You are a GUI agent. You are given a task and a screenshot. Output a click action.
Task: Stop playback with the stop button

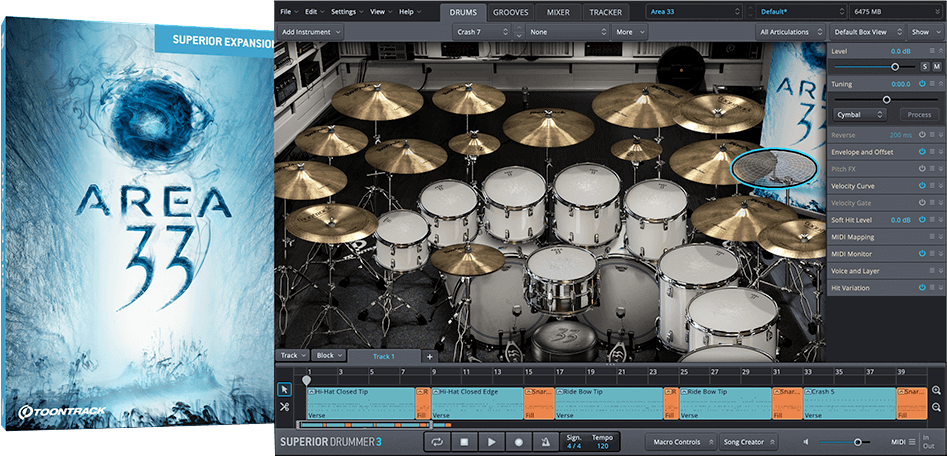[x=464, y=442]
